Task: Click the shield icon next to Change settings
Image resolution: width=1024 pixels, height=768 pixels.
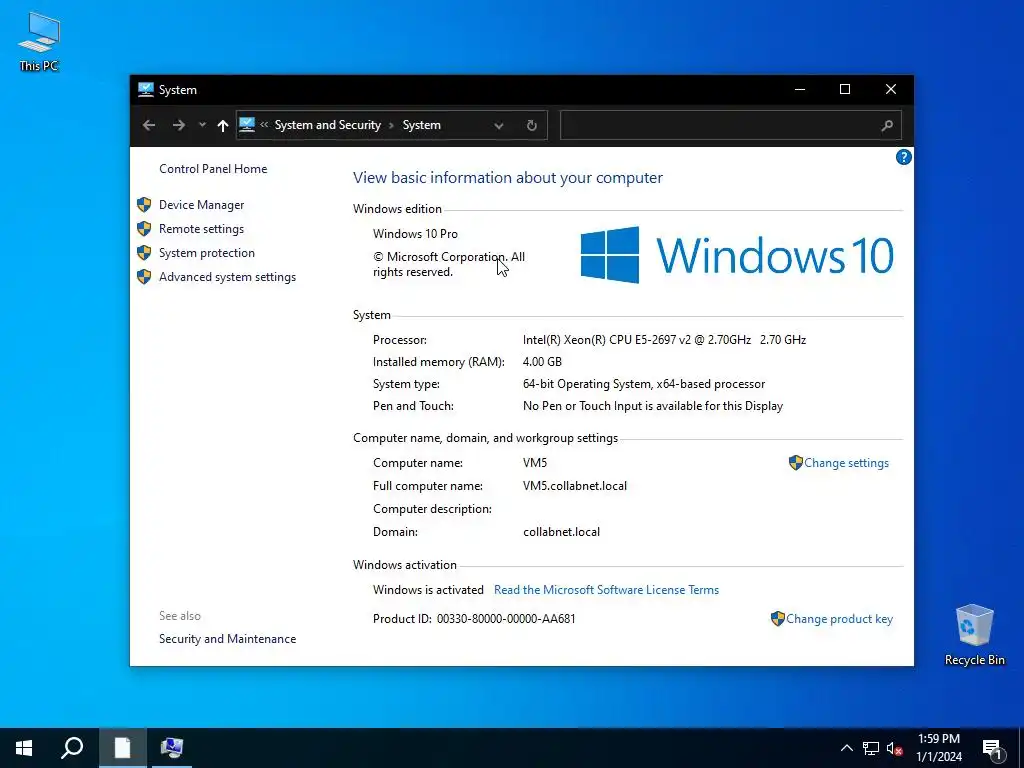Action: pyautogui.click(x=795, y=463)
